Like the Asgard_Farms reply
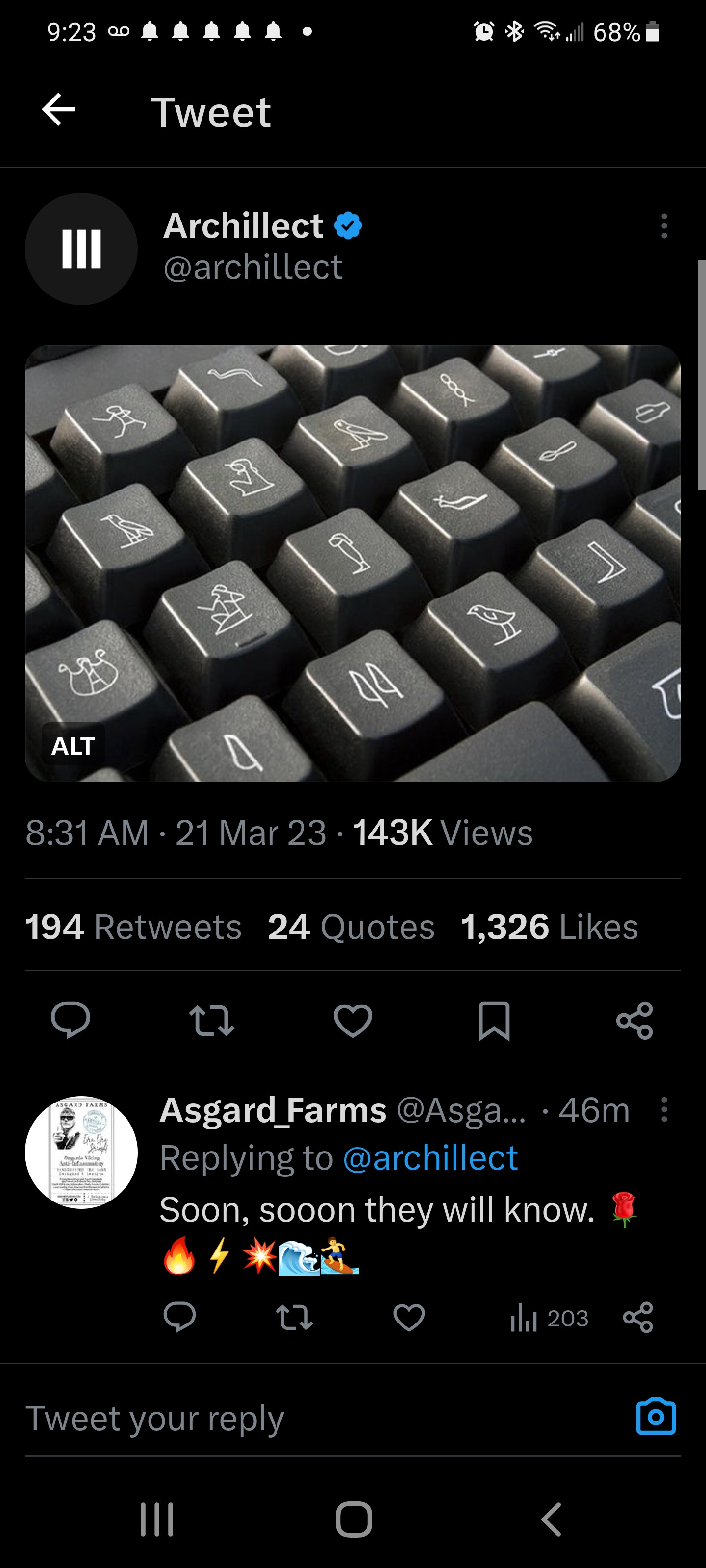This screenshot has width=706, height=1568. point(409,1318)
